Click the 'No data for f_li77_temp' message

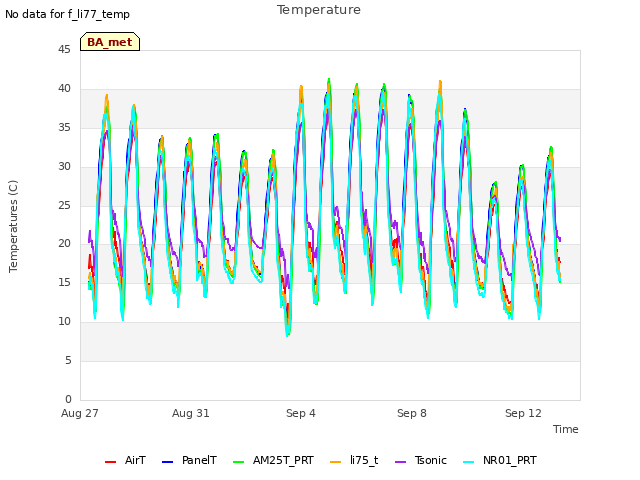pos(67,14)
